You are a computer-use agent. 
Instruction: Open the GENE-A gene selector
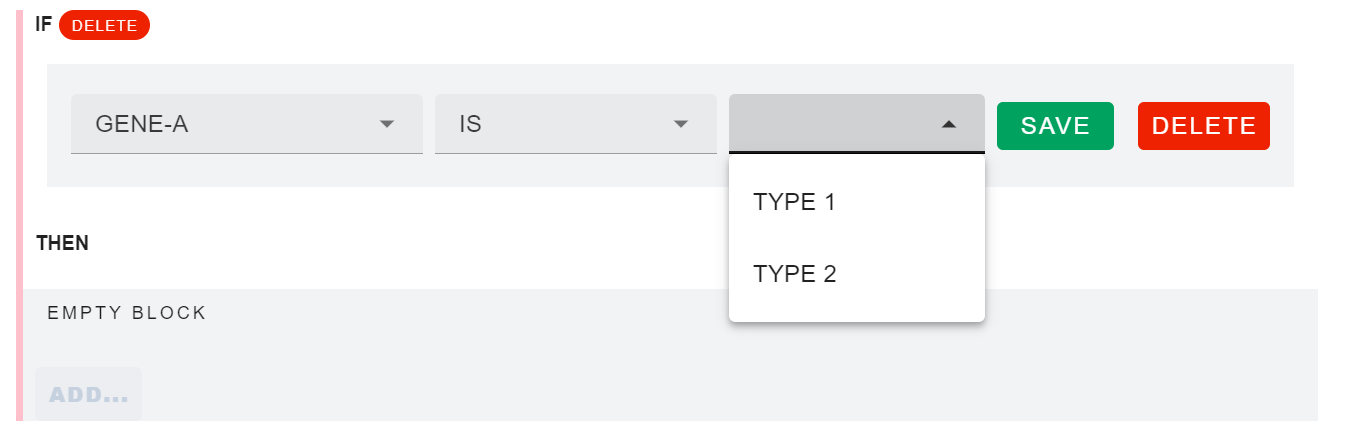tap(246, 125)
